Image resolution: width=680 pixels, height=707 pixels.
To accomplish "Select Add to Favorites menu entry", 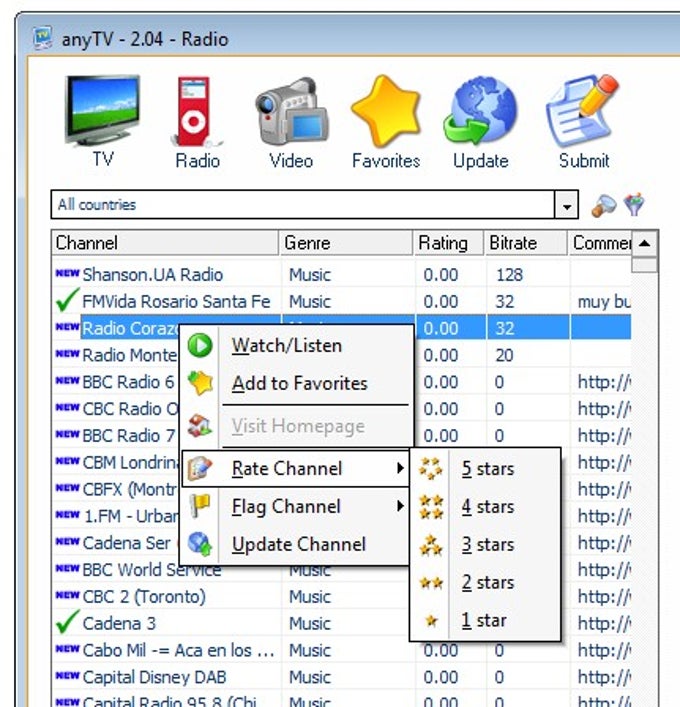I will tap(297, 384).
